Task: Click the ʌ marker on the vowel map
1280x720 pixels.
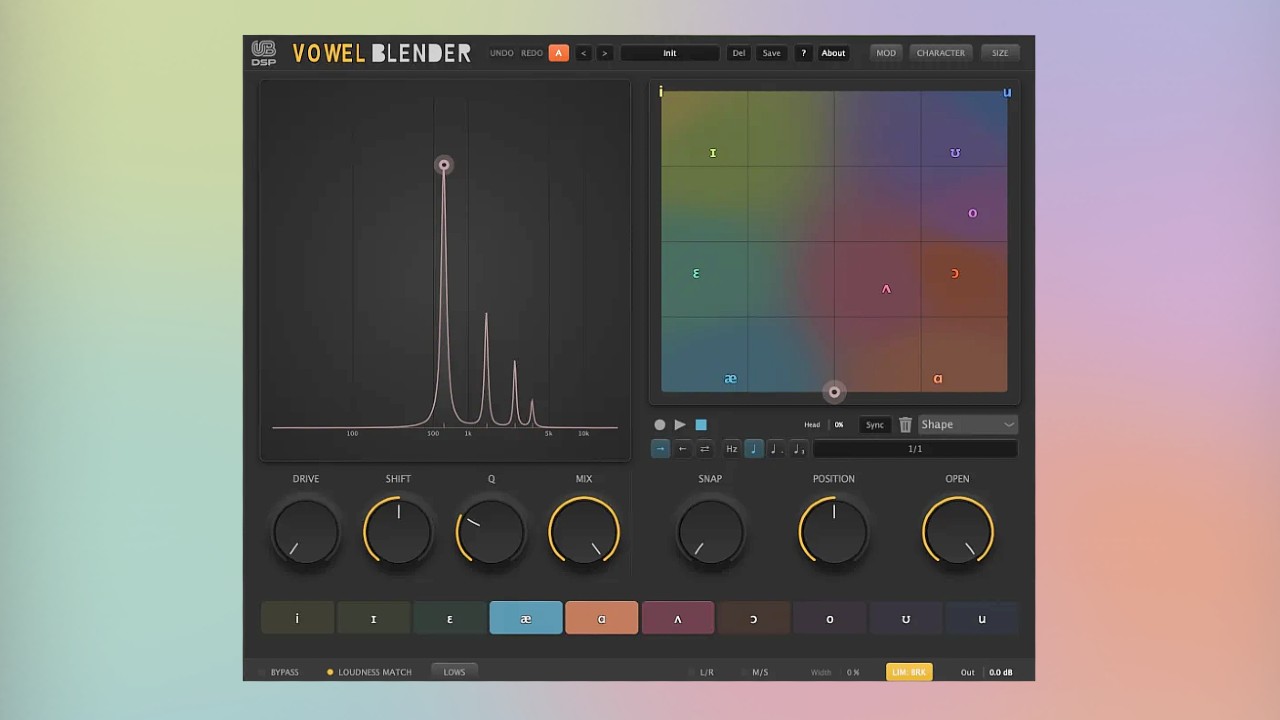Action: point(886,289)
